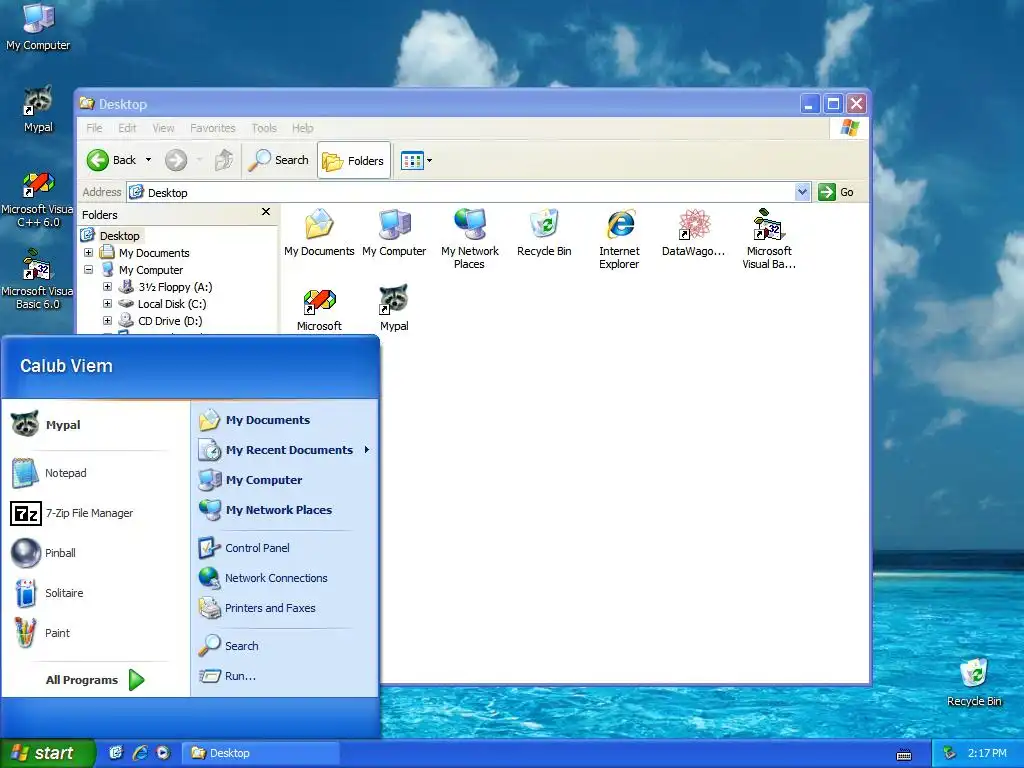Screen dimensions: 1024x768
Task: Open Control Panel from Start menu
Action: click(285, 548)
